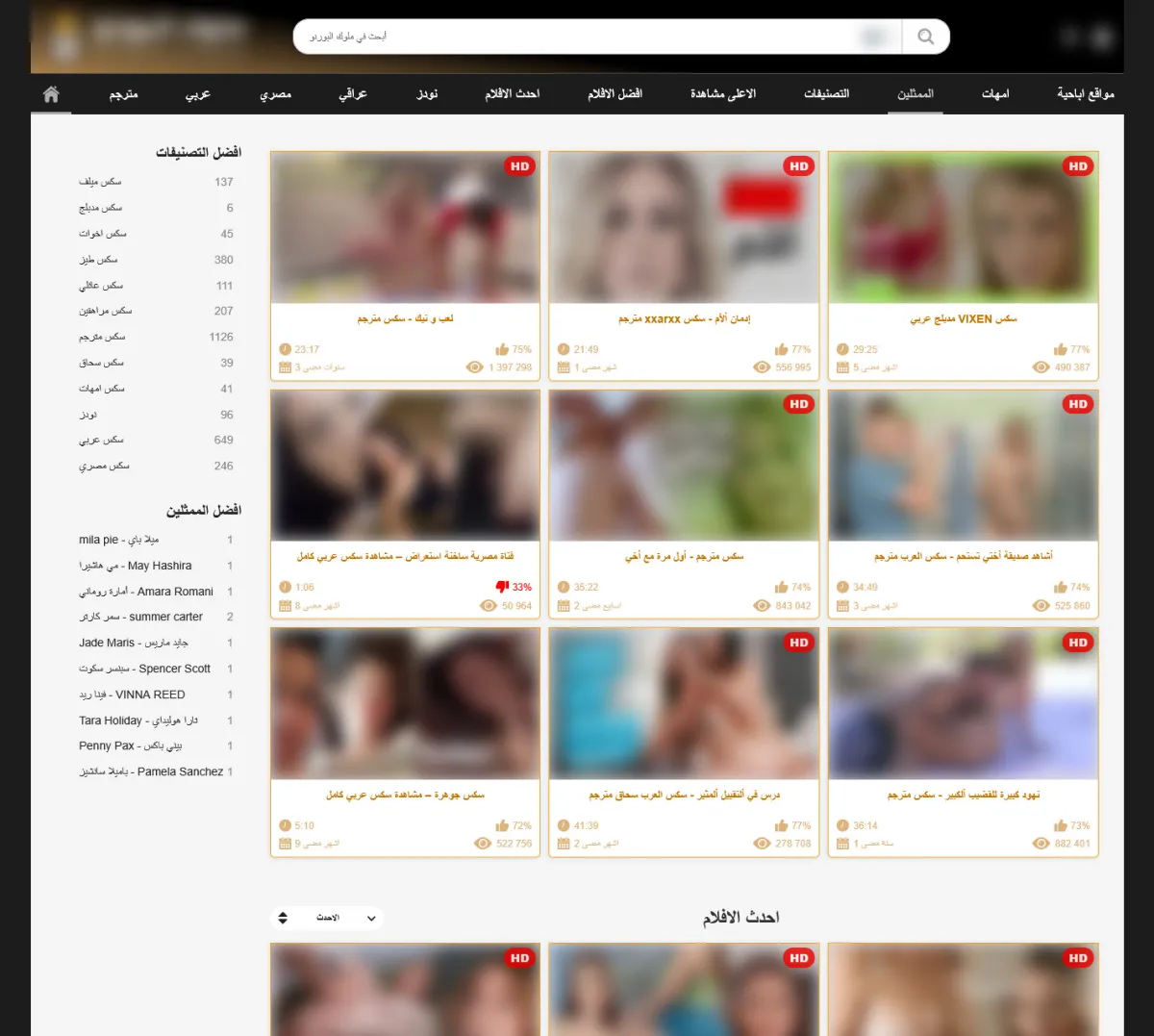
Task: Click the eye icon beside 1 397 298 views
Action: pos(474,367)
